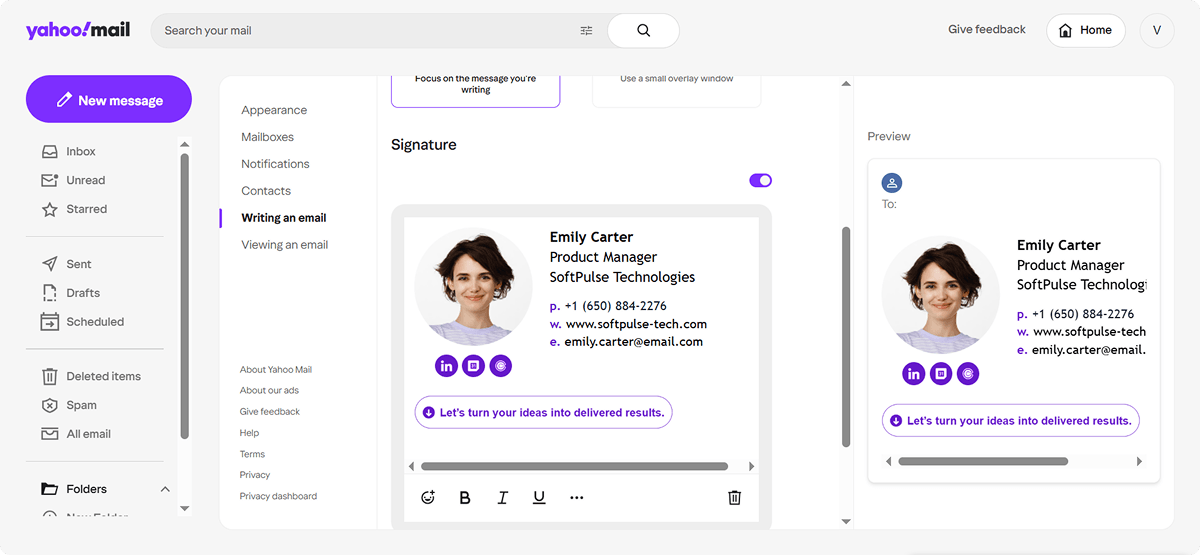This screenshot has width=1200, height=555.
Task: Click scroll left arrow in signature editor
Action: point(411,467)
